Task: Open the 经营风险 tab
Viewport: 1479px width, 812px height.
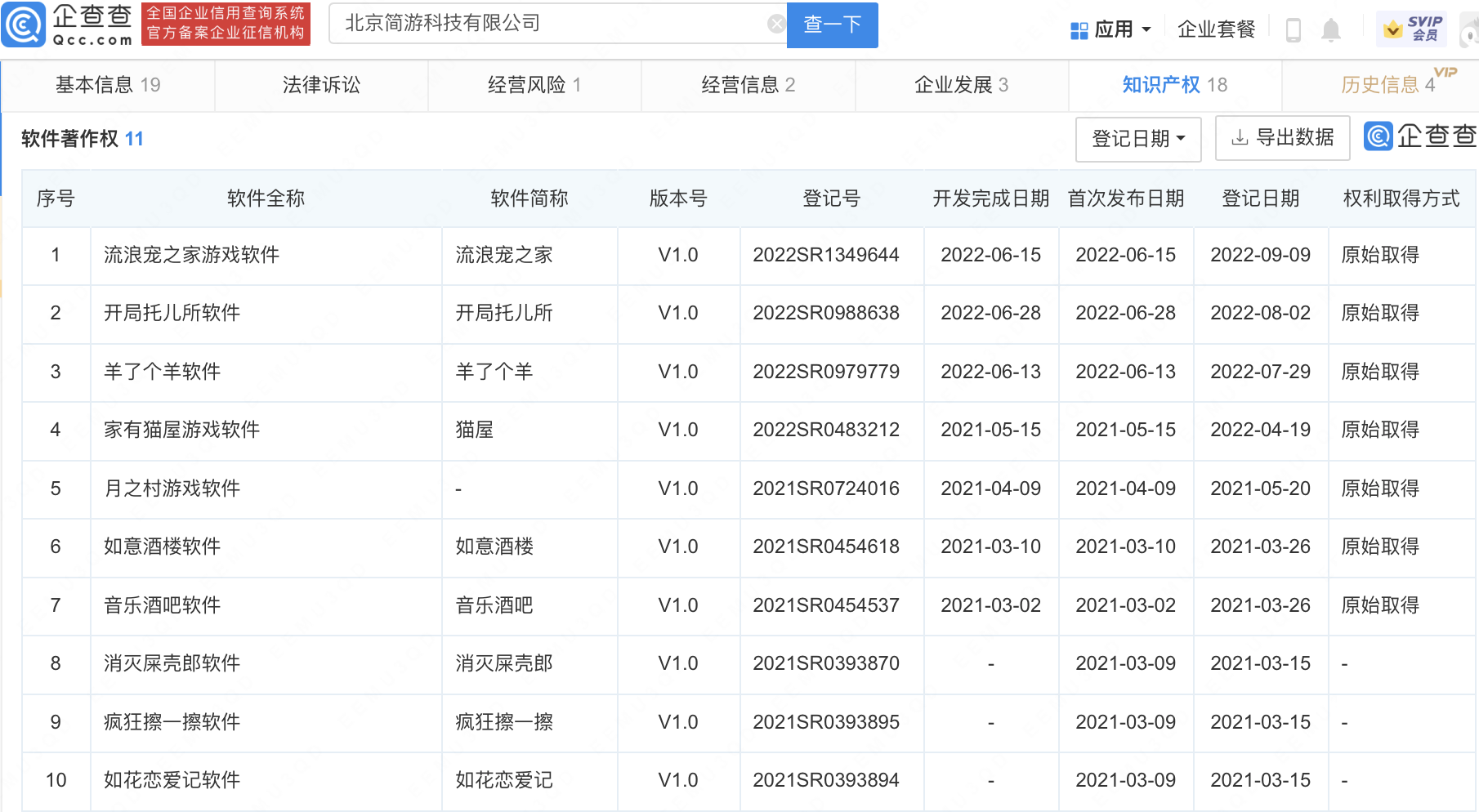Action: click(x=534, y=85)
